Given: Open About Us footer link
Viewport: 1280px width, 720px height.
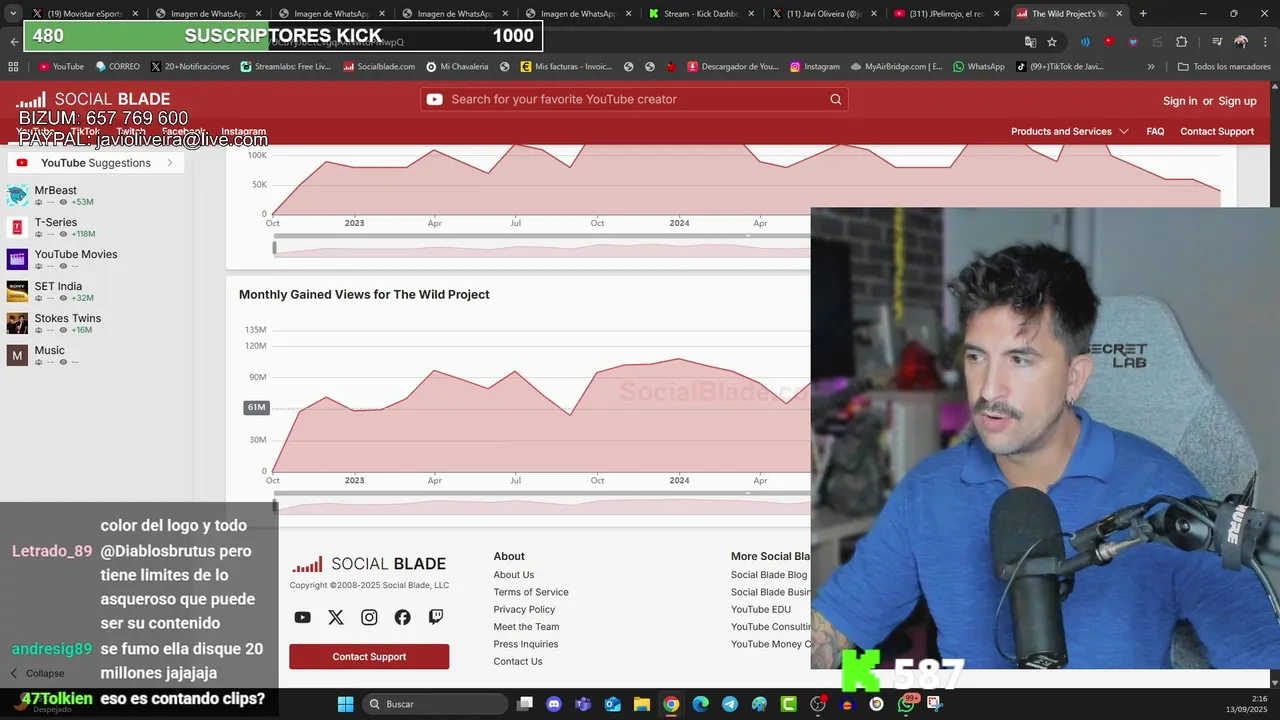Looking at the screenshot, I should click(514, 575).
